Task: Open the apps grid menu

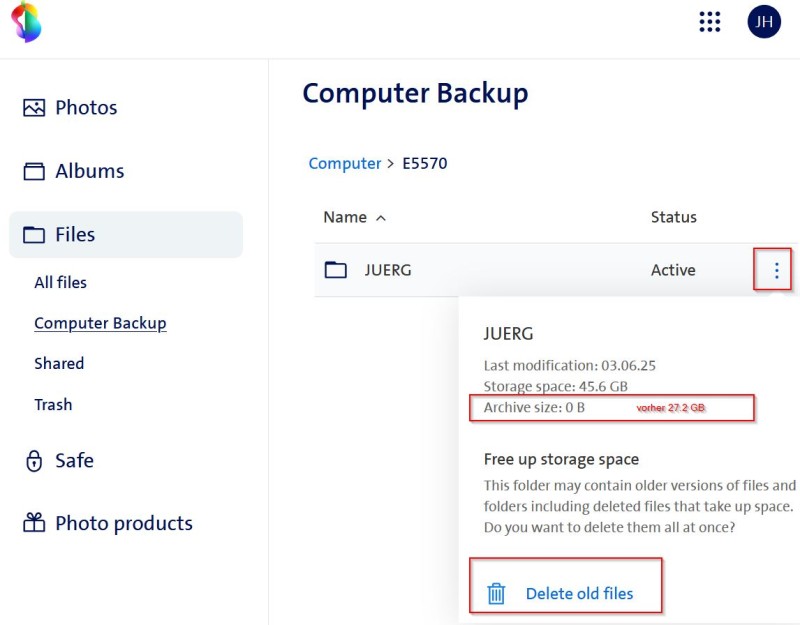Action: 710,22
